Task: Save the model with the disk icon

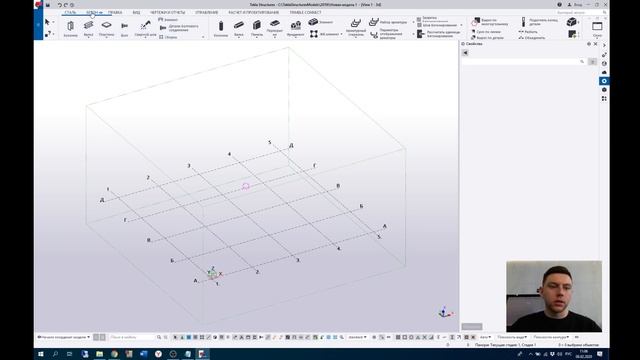Action: coord(48,5)
